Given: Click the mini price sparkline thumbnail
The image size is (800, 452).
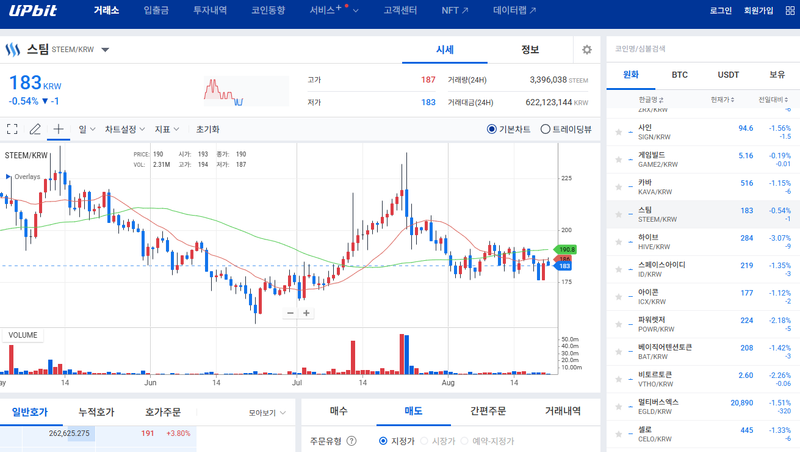Looking at the screenshot, I should (246, 91).
